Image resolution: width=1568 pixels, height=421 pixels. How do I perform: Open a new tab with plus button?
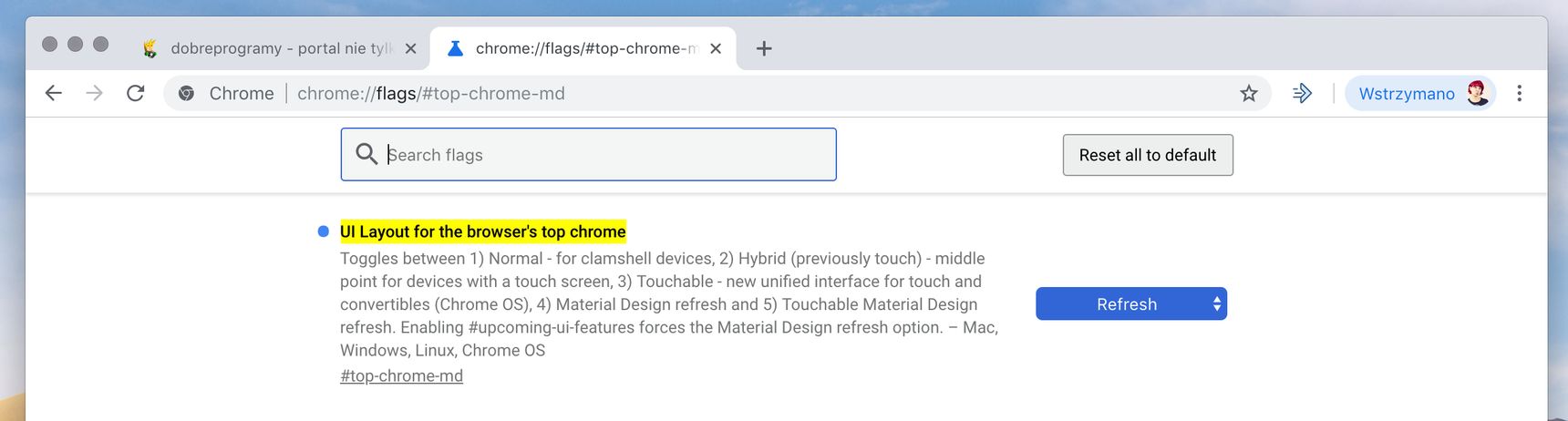(x=764, y=48)
